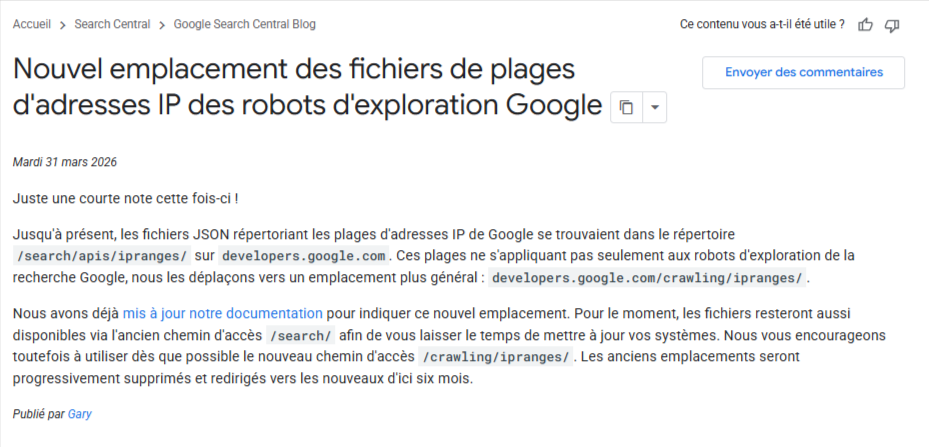Click the standalone developers.google.com code text
This screenshot has width=929, height=447.
pyautogui.click(x=303, y=255)
